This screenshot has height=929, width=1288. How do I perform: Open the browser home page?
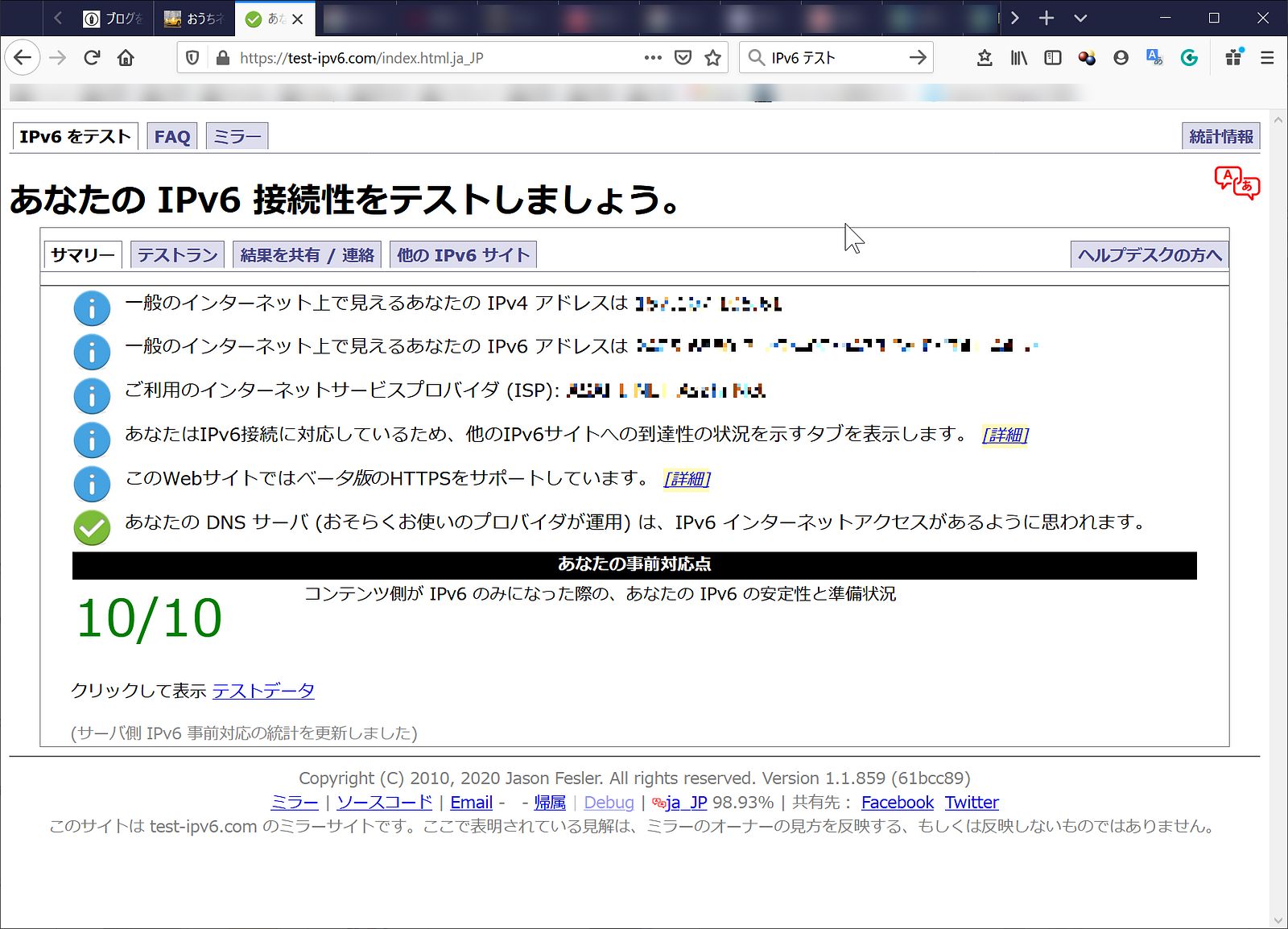click(126, 57)
